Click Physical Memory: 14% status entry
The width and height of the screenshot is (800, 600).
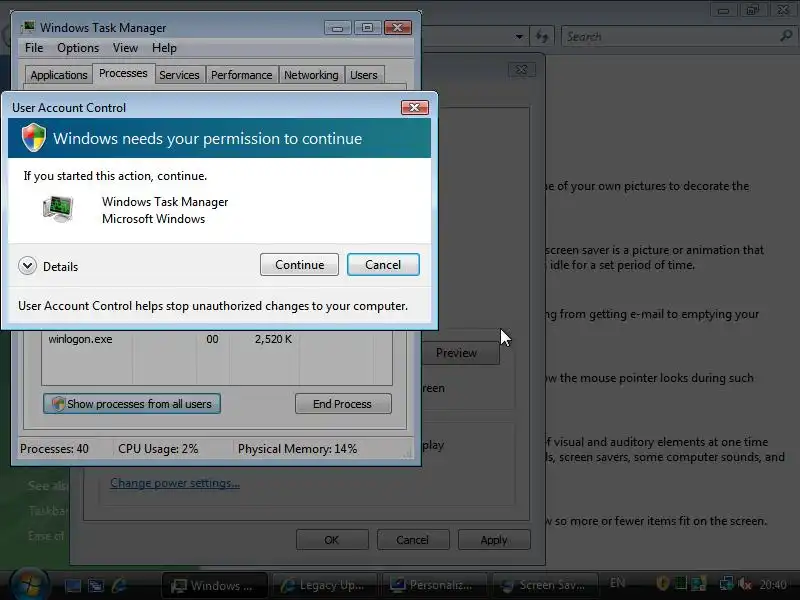(297, 449)
